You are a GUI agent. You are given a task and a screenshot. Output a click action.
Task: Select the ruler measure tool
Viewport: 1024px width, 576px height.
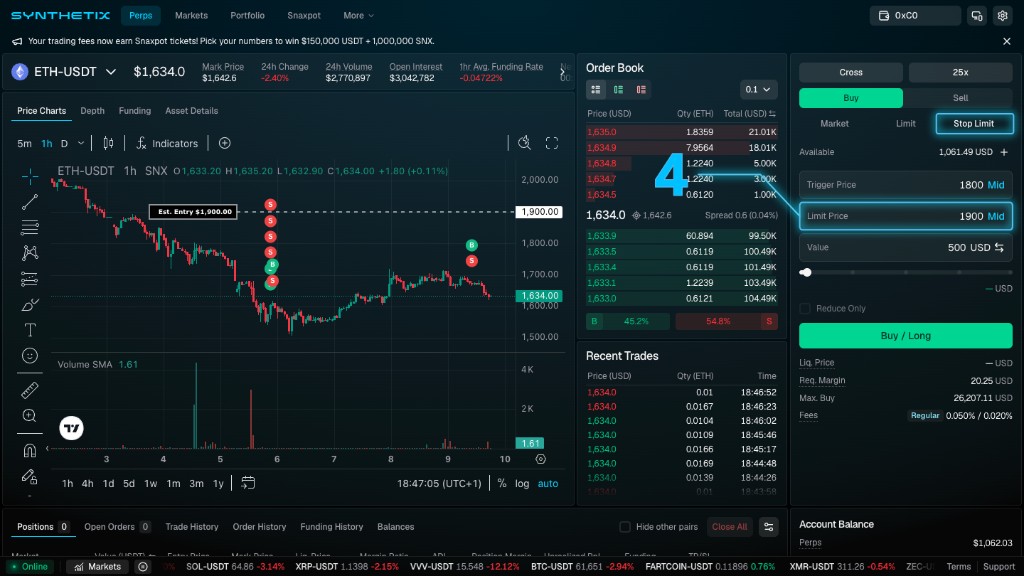click(29, 390)
